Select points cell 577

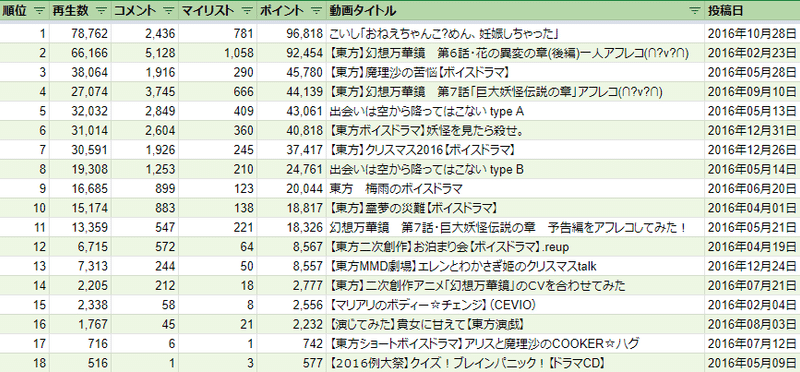click(292, 363)
